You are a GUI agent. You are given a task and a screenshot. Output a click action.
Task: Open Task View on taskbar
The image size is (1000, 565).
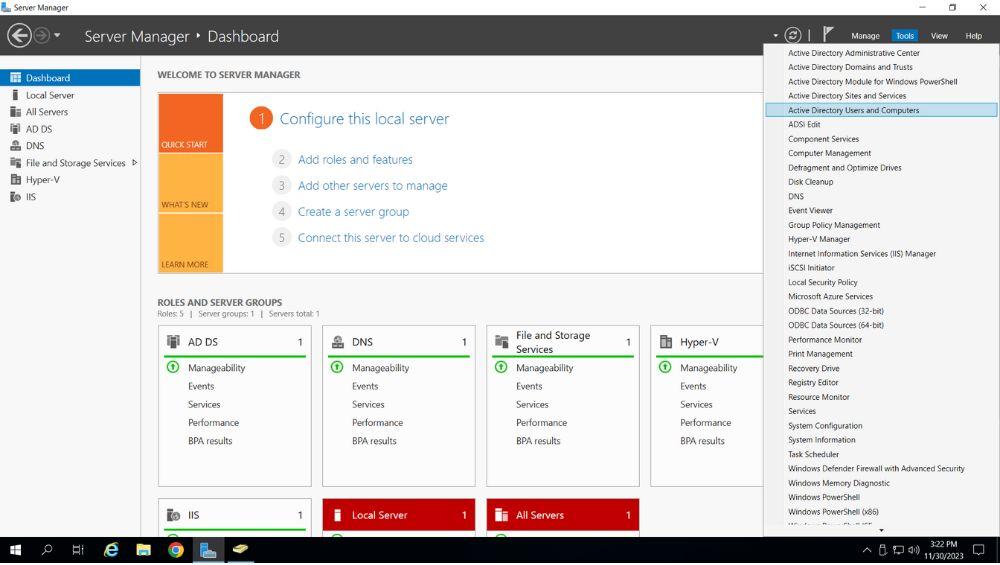tap(78, 550)
